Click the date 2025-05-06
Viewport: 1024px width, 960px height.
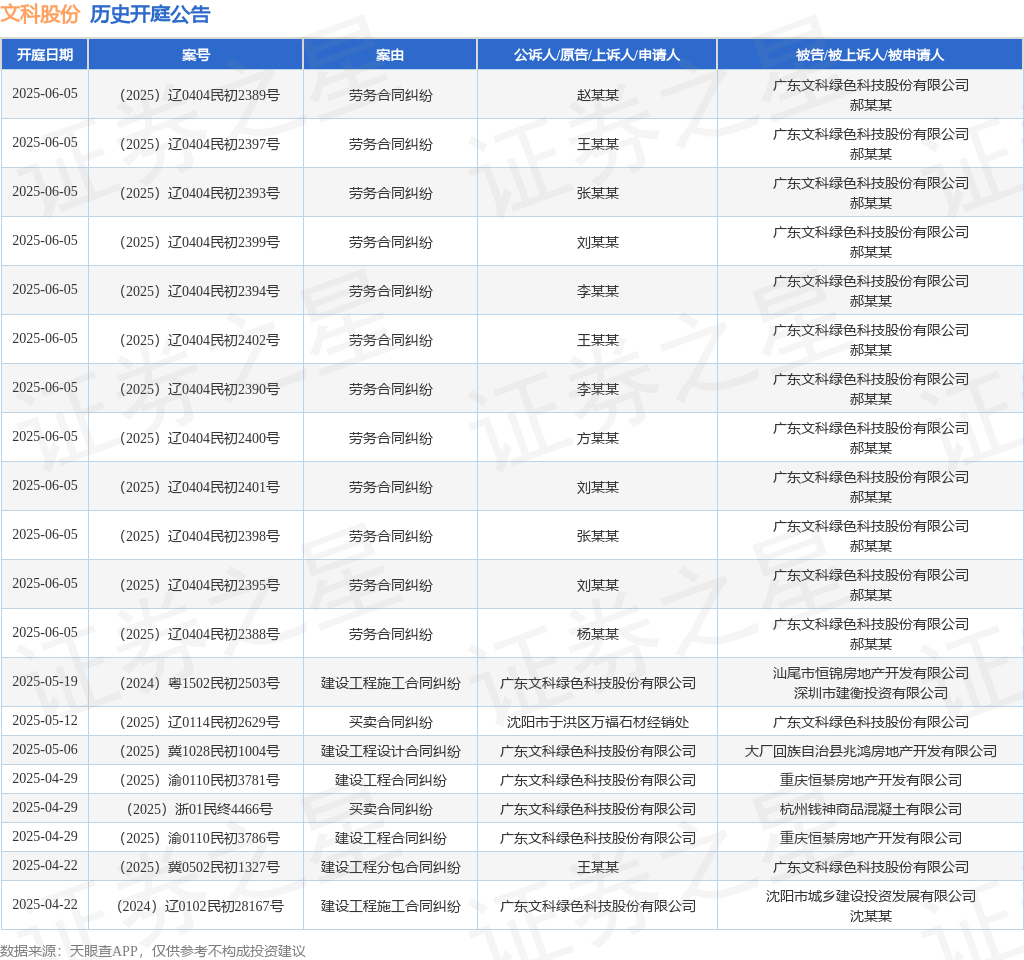click(44, 749)
